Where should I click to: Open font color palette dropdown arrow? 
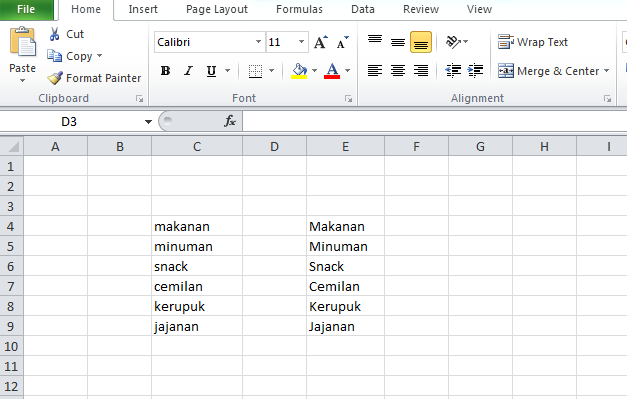pos(347,71)
